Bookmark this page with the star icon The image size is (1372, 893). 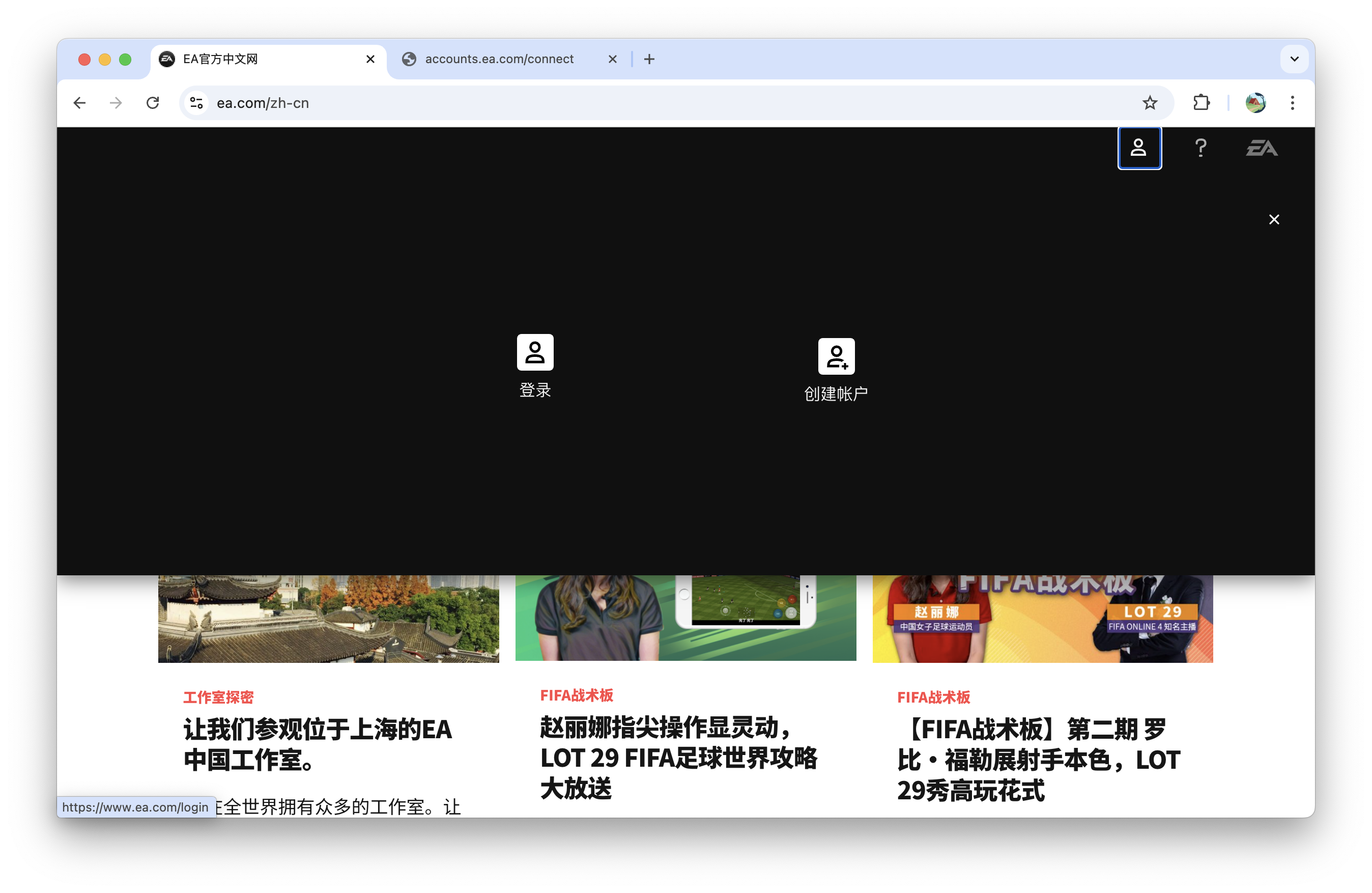[x=1150, y=103]
